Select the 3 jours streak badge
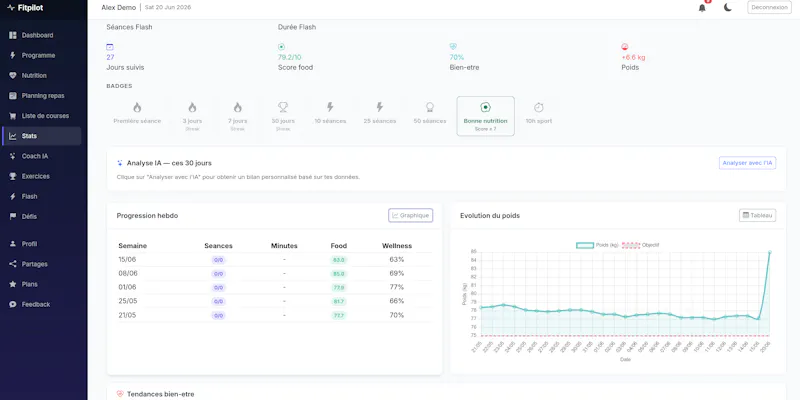The width and height of the screenshot is (800, 400). [x=192, y=116]
